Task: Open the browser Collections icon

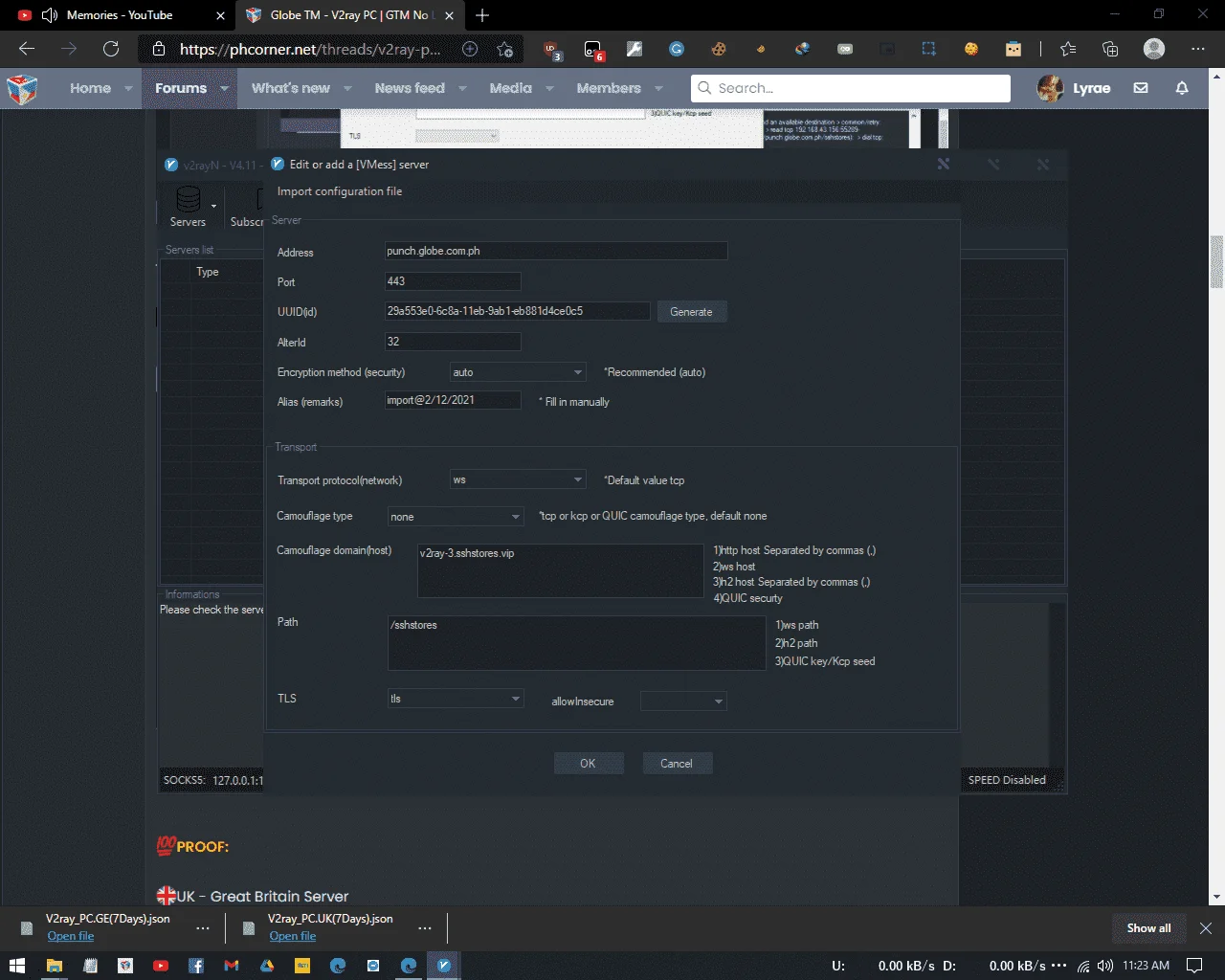Action: 1110,49
